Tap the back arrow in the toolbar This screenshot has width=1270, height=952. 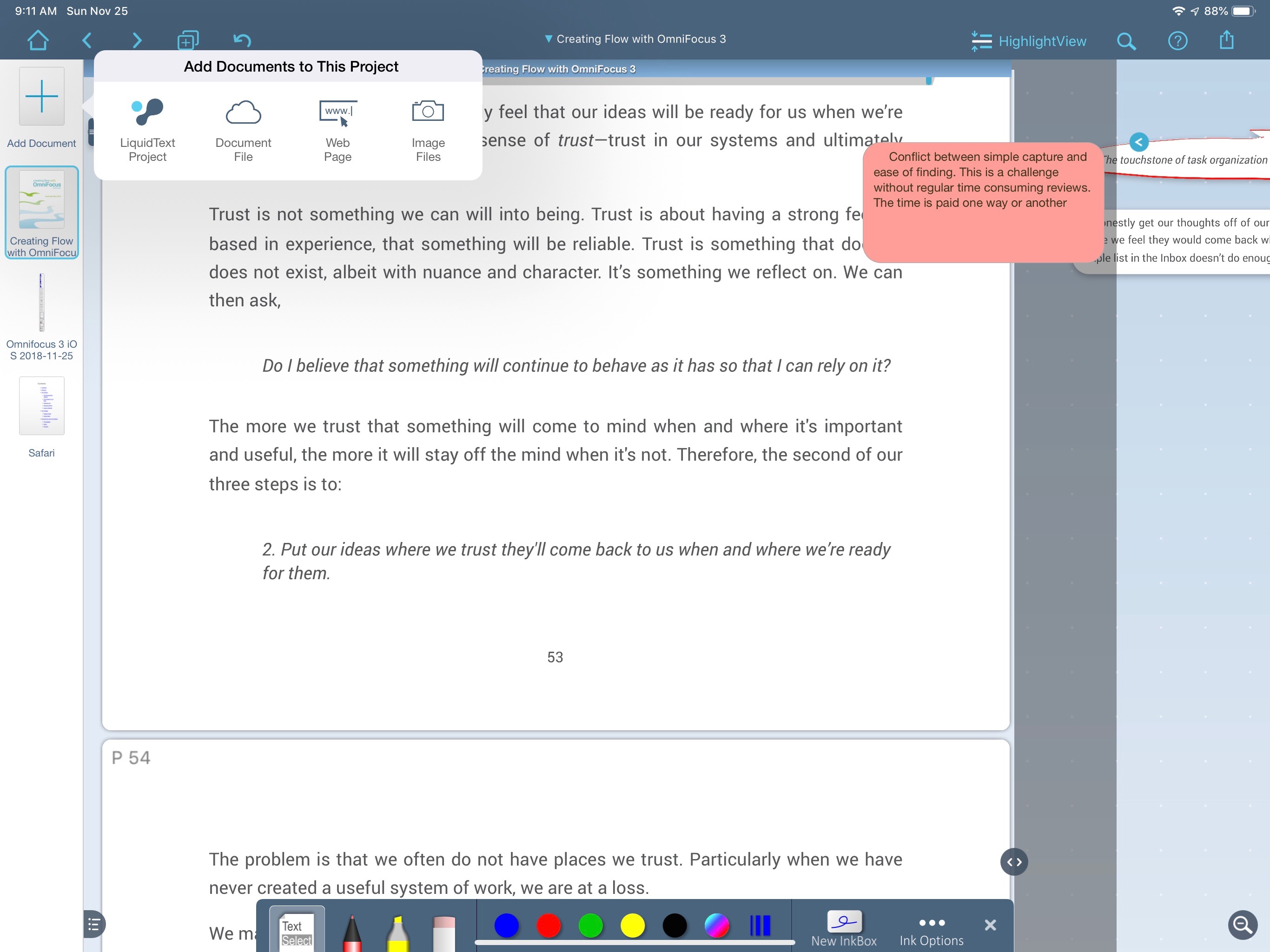point(87,40)
